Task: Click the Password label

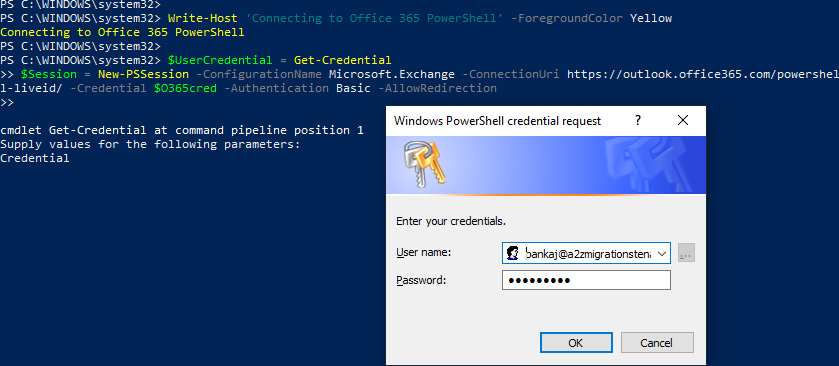Action: 421,280
